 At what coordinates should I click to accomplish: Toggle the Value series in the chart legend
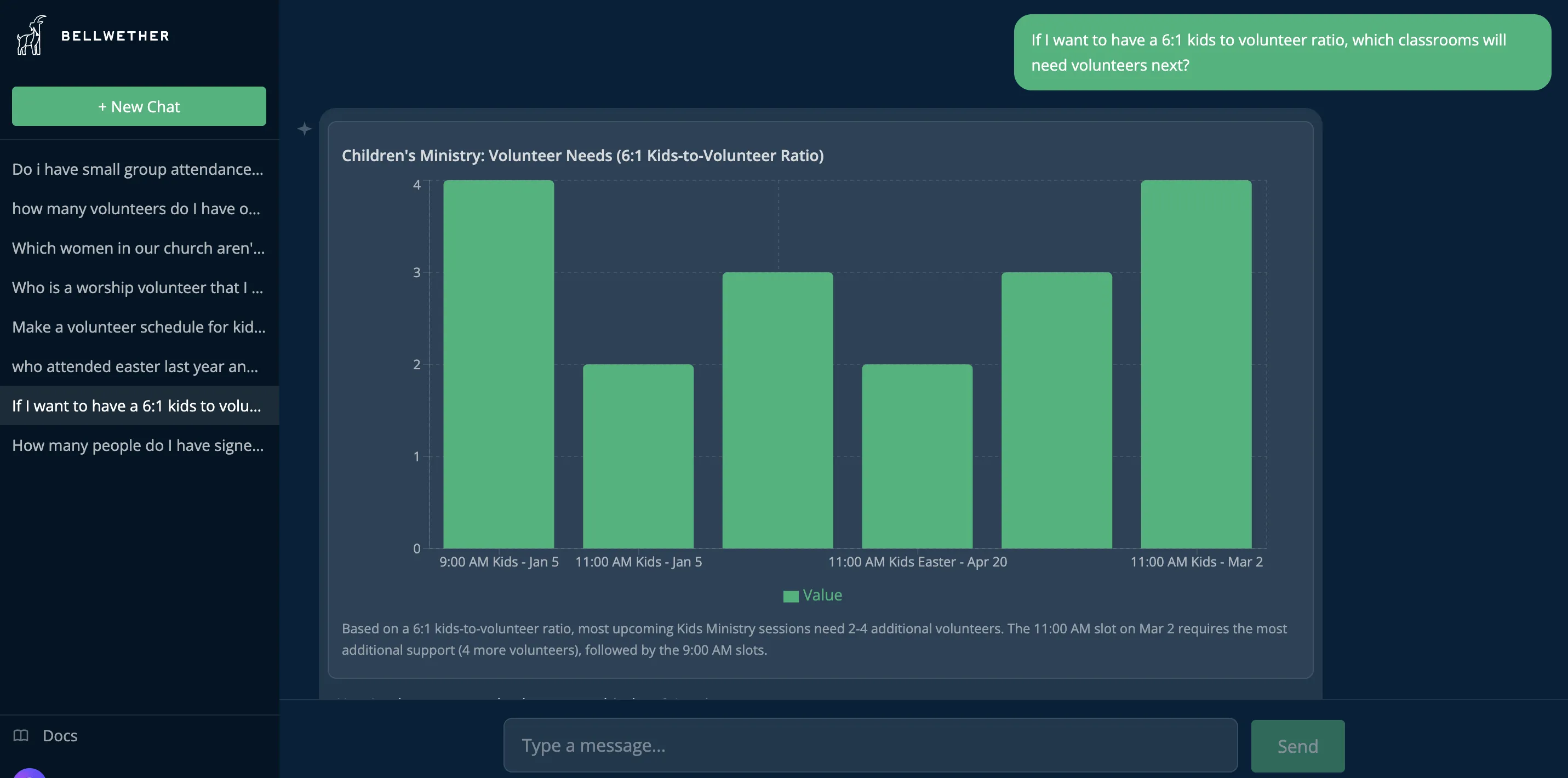tap(812, 596)
